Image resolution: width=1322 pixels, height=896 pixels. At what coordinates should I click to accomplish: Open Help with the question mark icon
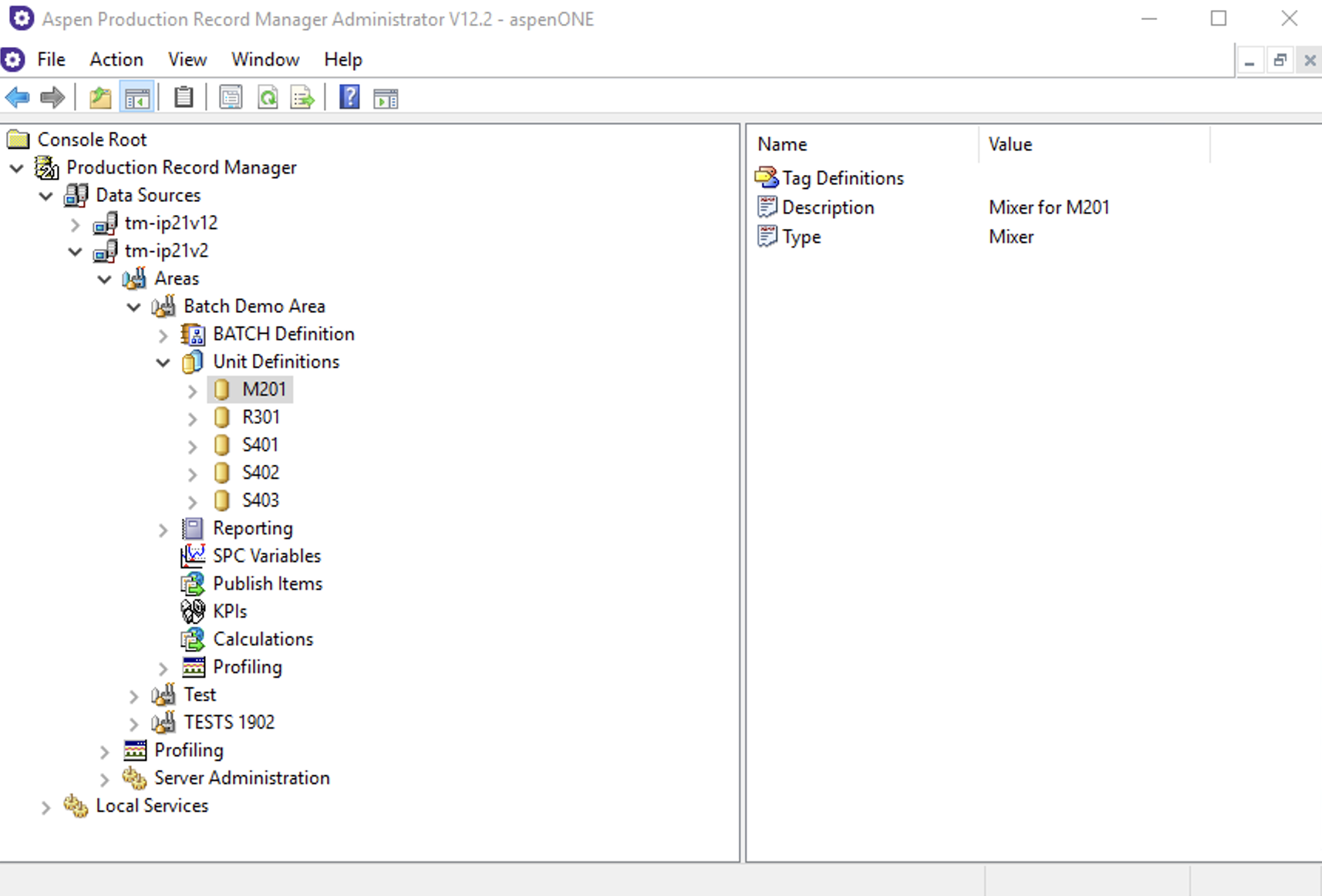tap(349, 98)
